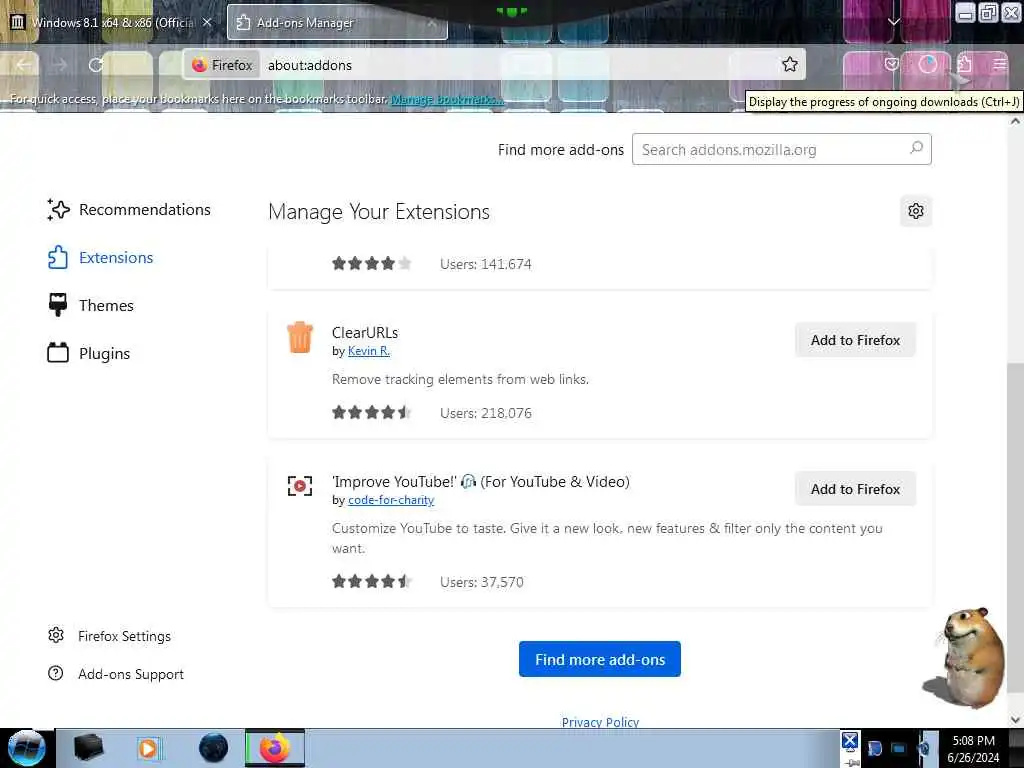Click the Users: 37,570 text
Viewport: 1024px width, 768px height.
(x=482, y=582)
